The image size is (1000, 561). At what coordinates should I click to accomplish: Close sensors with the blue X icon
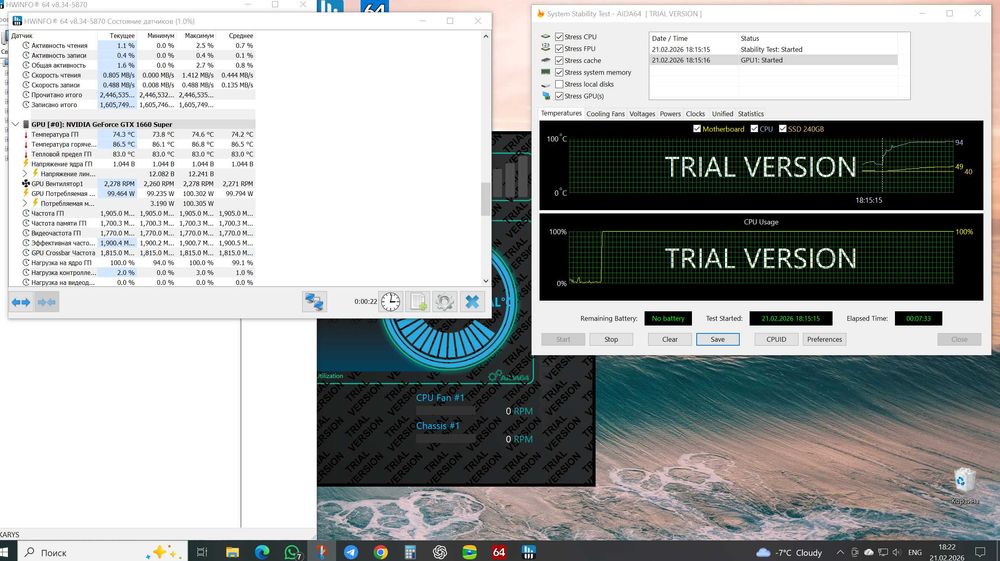[x=472, y=301]
